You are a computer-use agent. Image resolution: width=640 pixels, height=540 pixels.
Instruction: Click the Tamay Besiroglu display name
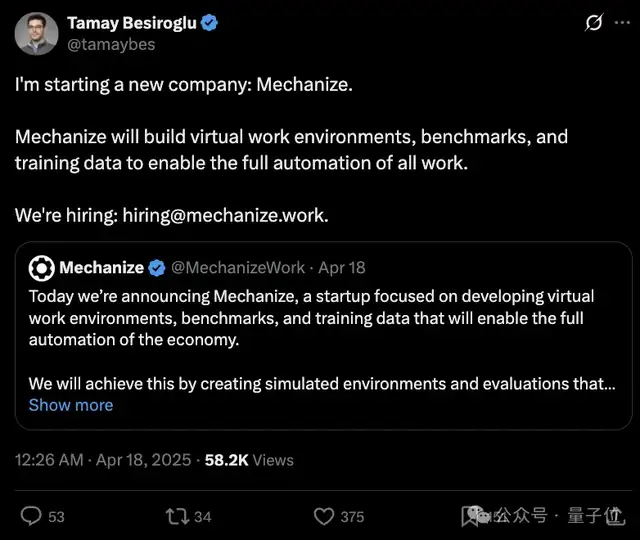click(x=132, y=23)
